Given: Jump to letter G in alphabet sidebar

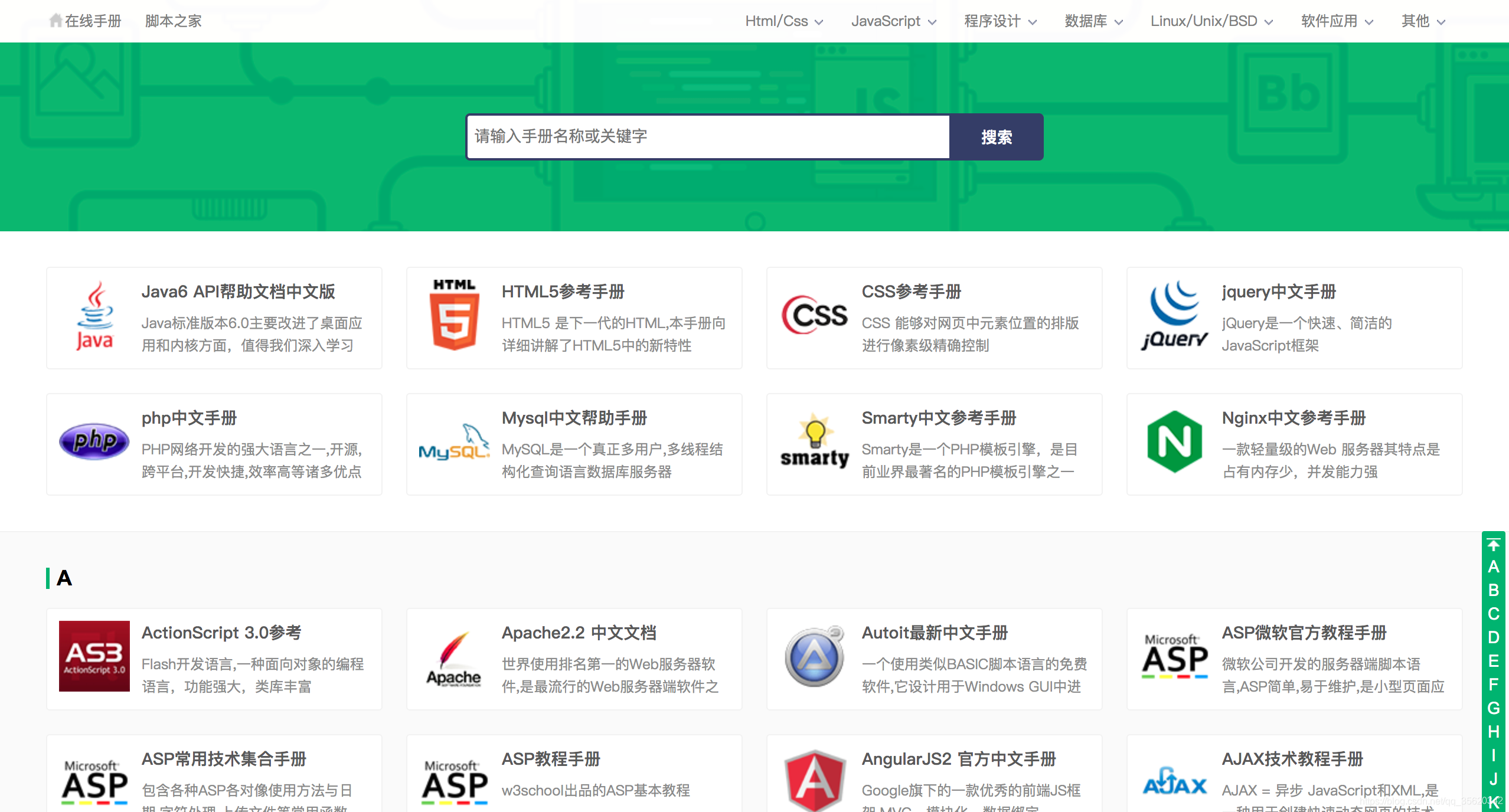Looking at the screenshot, I should pos(1494,708).
